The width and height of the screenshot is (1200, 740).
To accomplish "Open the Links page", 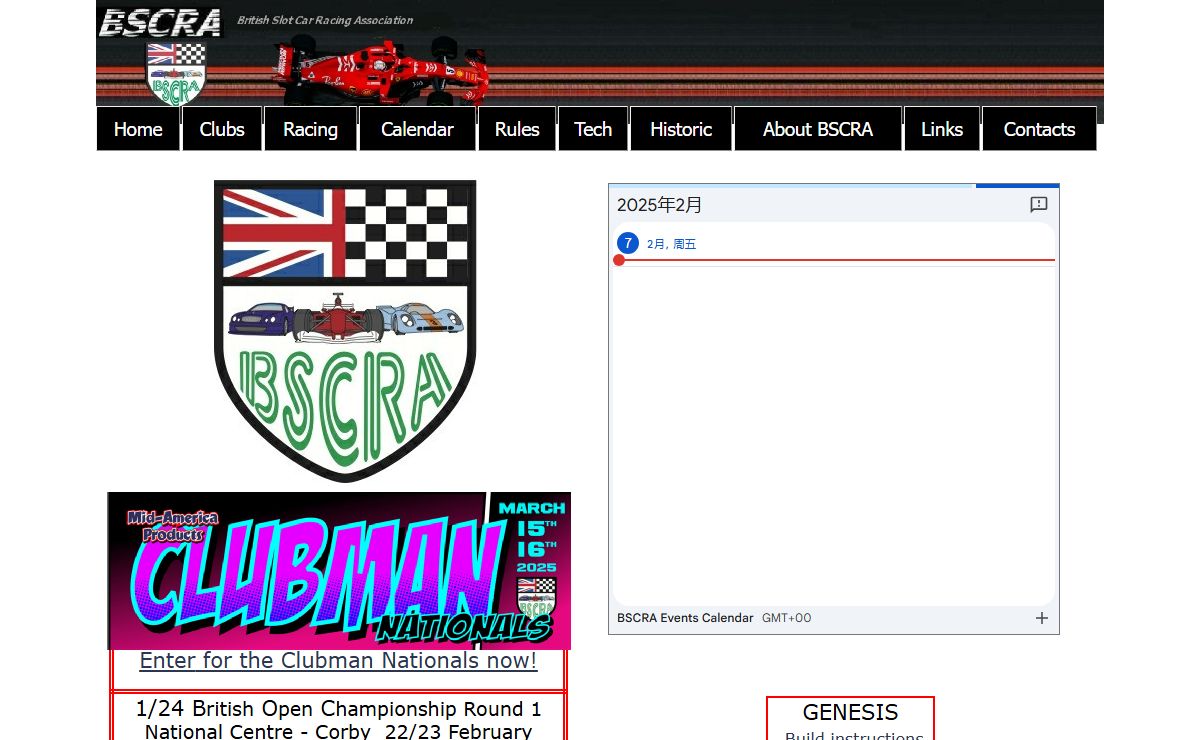I will tap(942, 129).
